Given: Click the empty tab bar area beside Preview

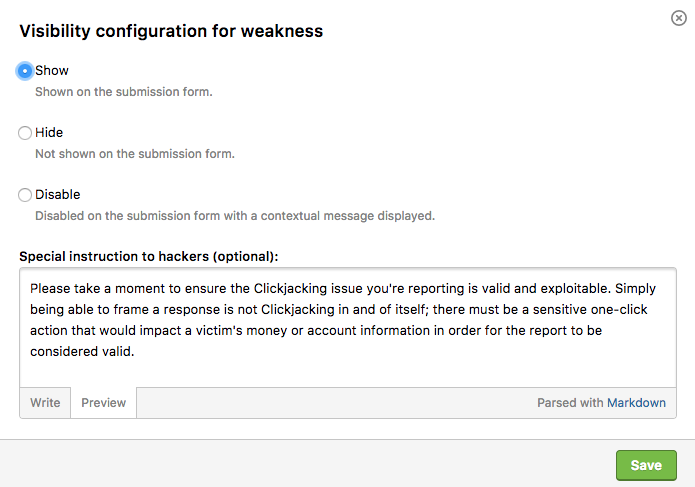Looking at the screenshot, I should click(x=330, y=403).
